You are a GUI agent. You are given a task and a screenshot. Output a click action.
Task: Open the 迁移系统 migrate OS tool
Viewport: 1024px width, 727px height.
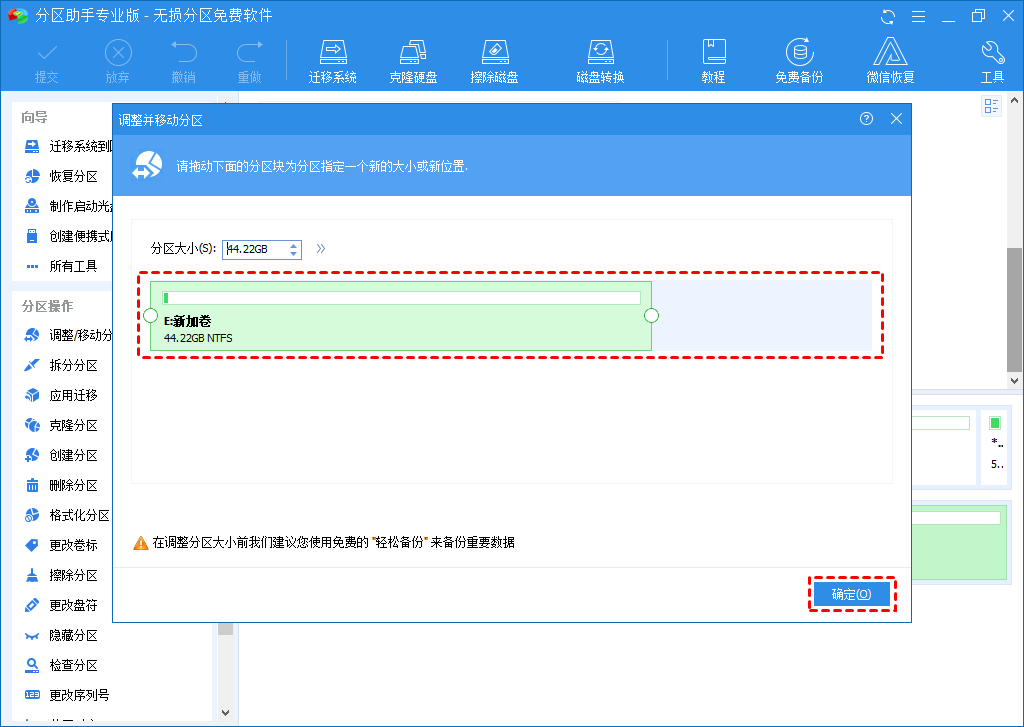pos(332,63)
